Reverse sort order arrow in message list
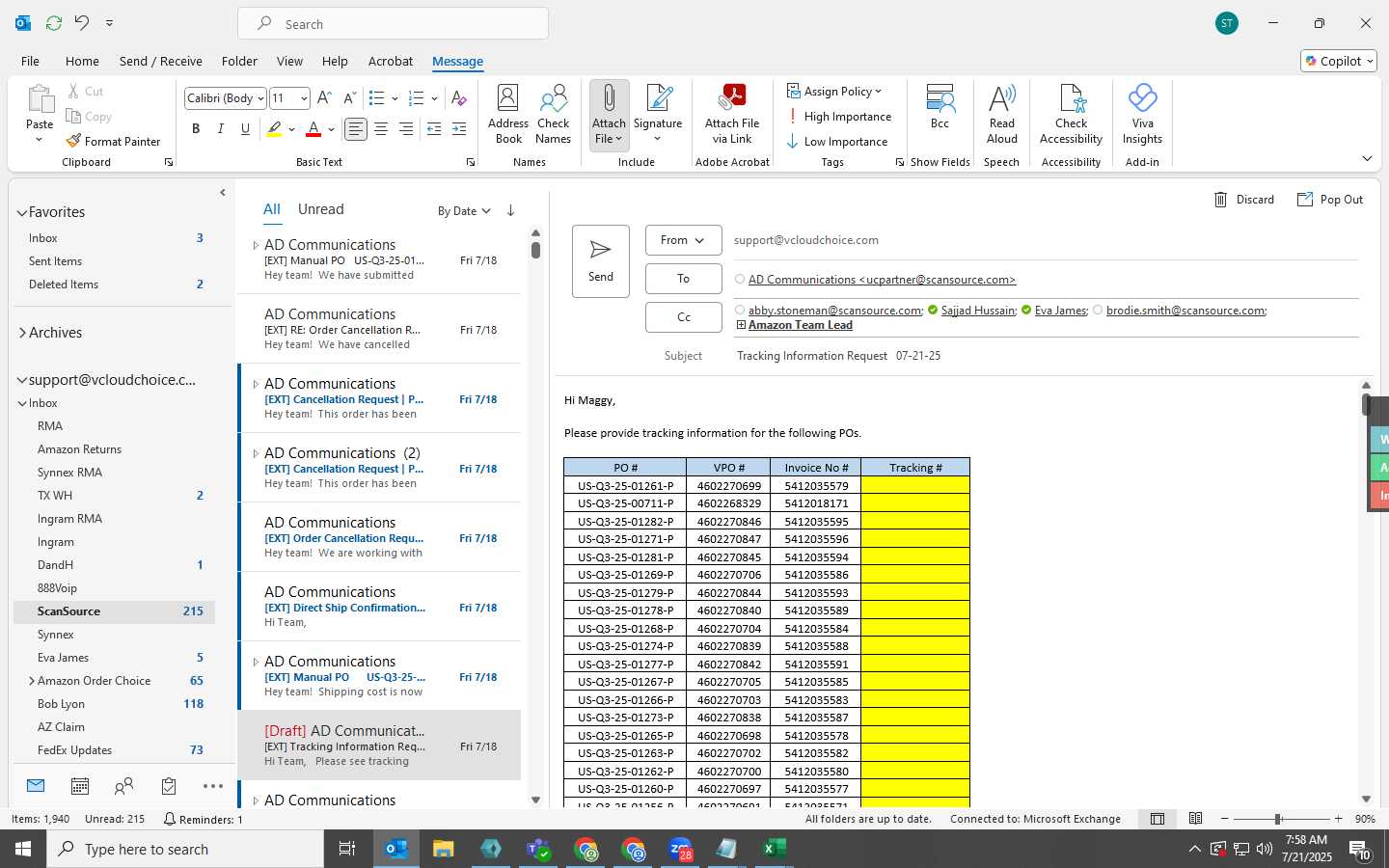Image resolution: width=1389 pixels, height=868 pixels. point(510,210)
